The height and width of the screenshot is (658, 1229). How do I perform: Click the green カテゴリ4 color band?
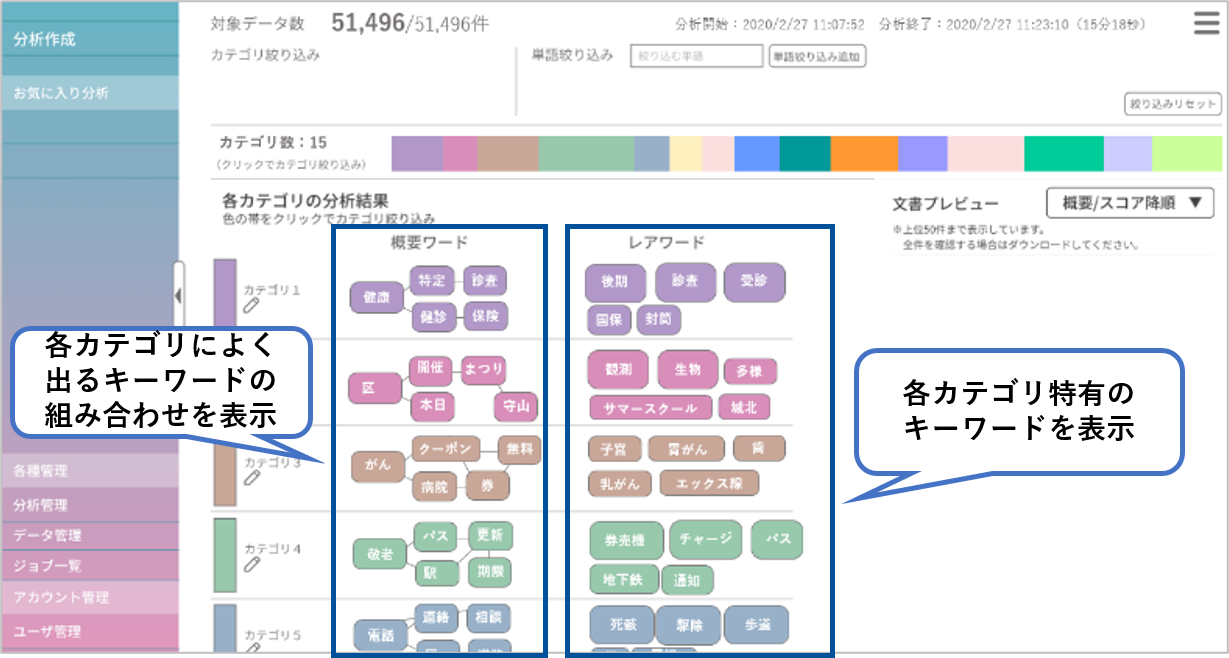click(x=224, y=556)
